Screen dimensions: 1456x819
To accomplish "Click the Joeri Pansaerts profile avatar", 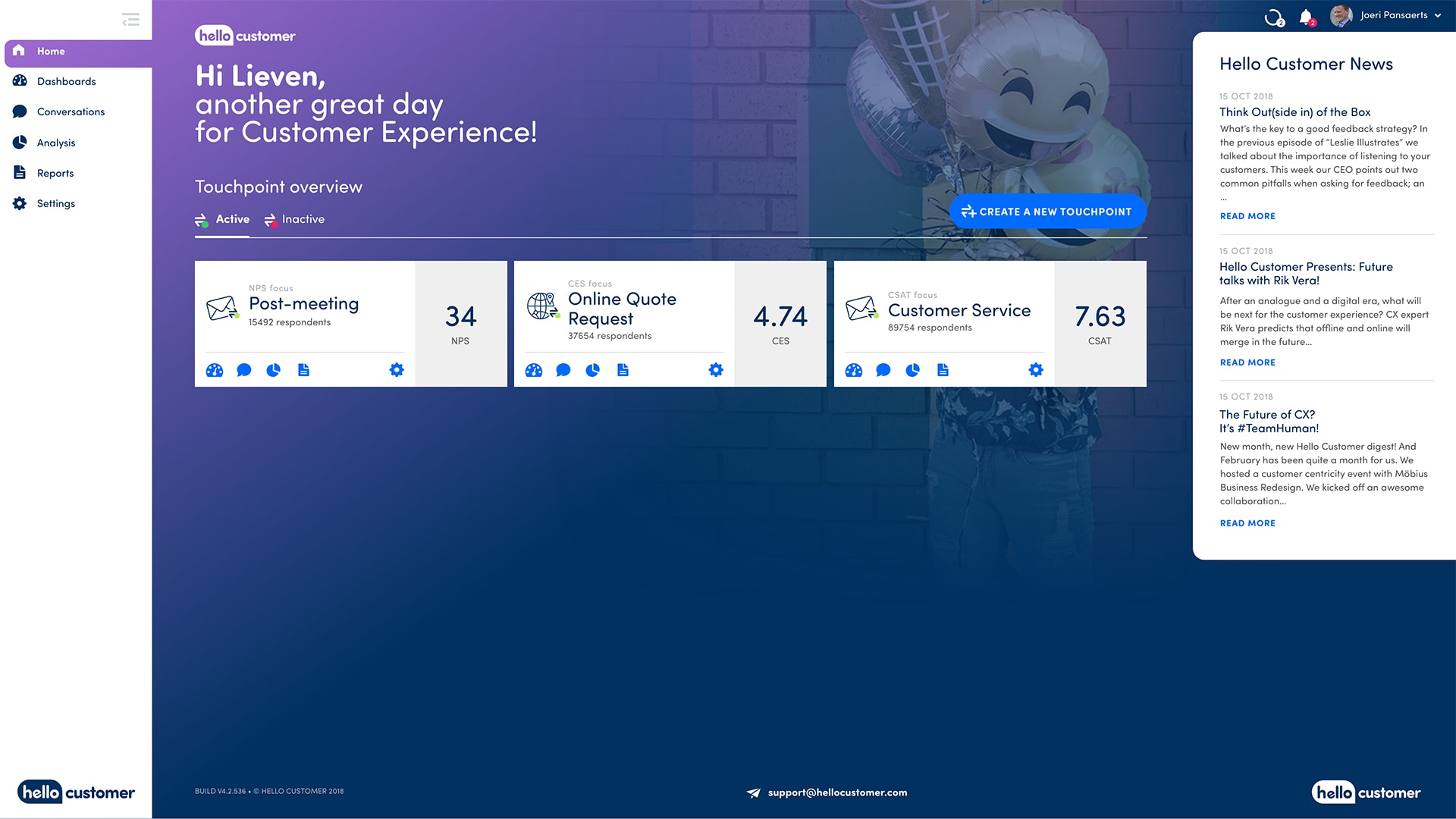I will point(1341,16).
